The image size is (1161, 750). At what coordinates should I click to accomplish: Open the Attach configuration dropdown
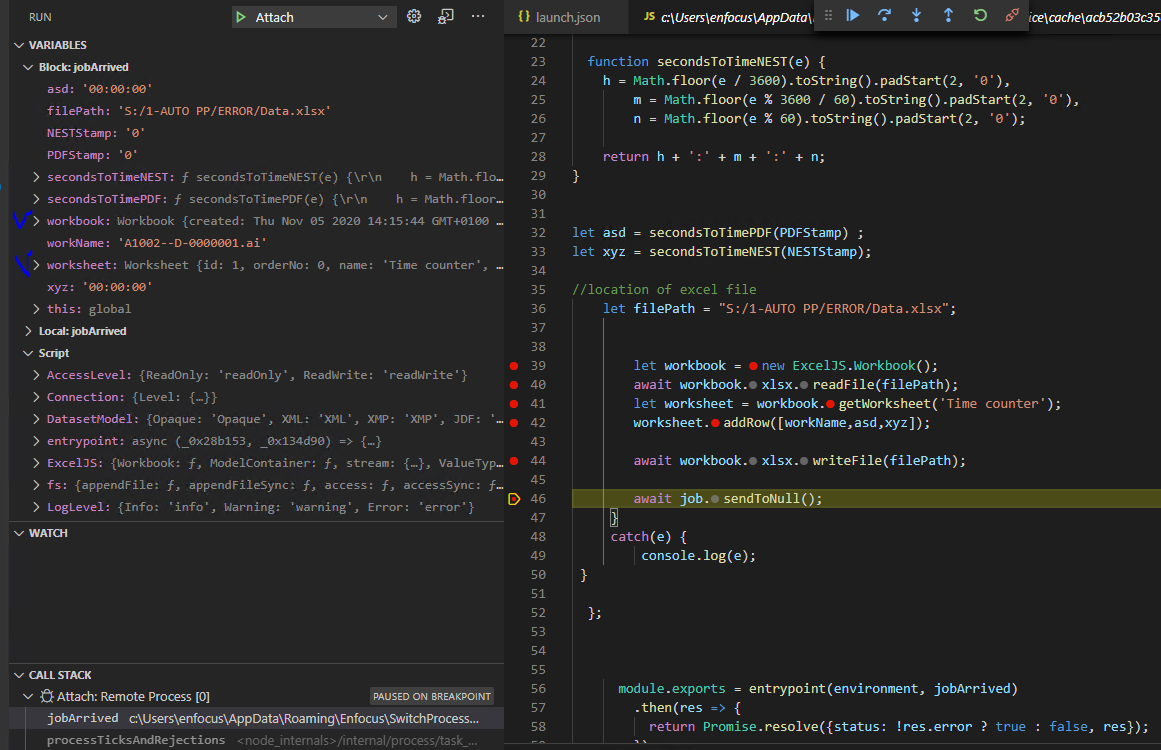coord(382,17)
